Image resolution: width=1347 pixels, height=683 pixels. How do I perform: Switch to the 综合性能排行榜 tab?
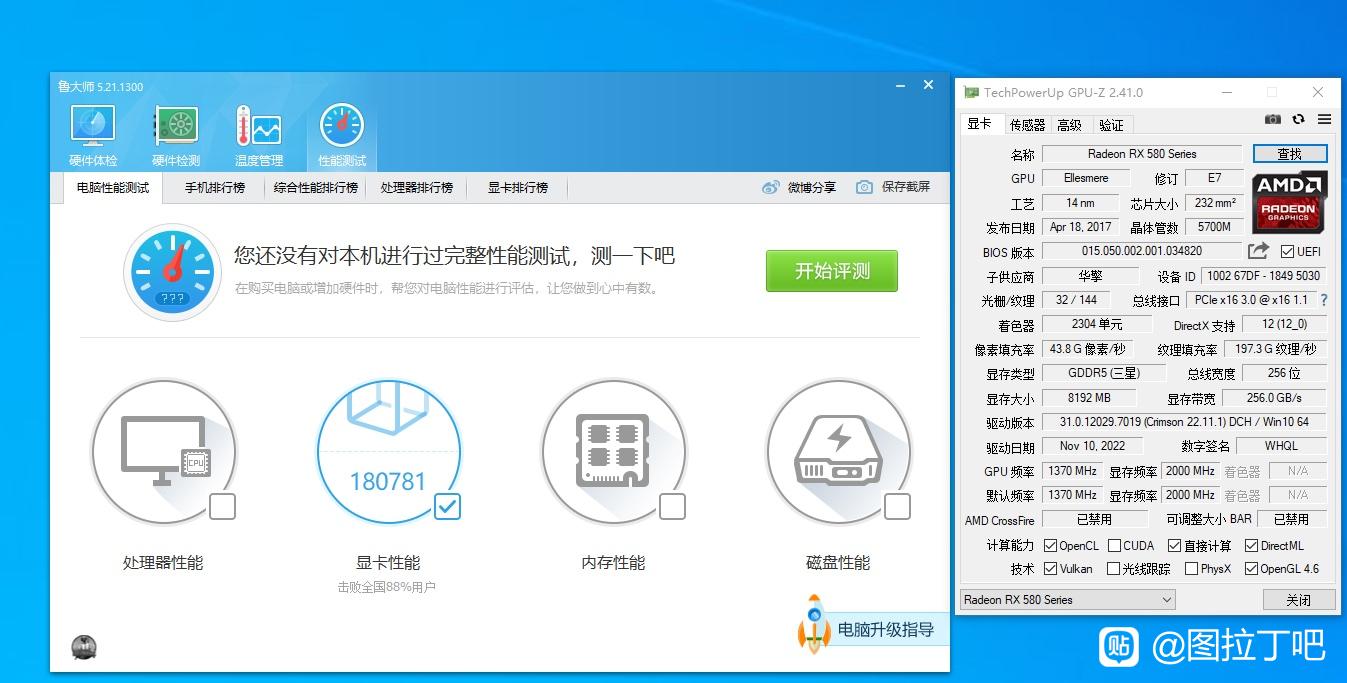tap(316, 187)
